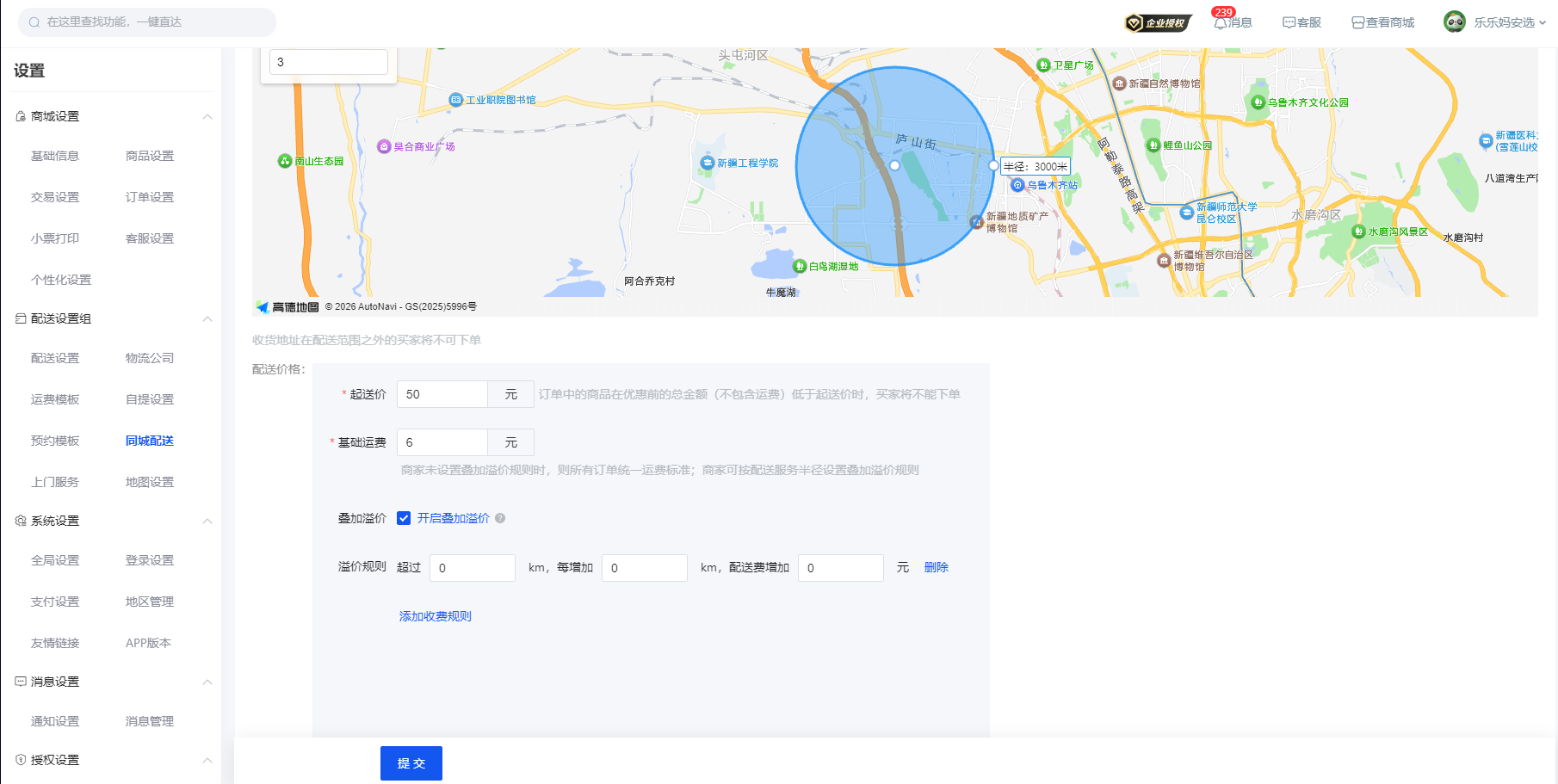
Task: Open the 乐乐妈安选 account dropdown
Action: (1542, 23)
